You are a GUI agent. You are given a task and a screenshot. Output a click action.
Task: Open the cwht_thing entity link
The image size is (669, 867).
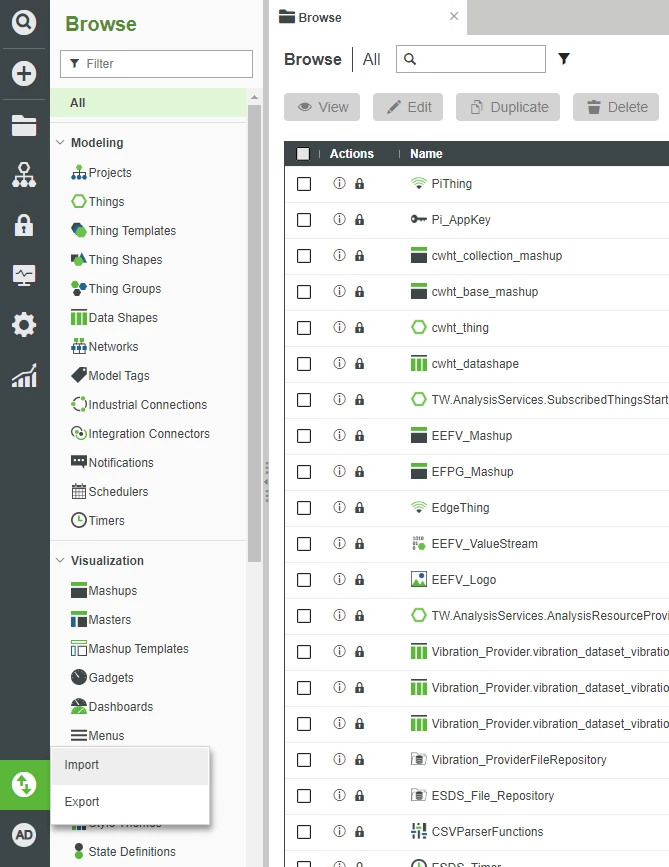[x=460, y=328]
